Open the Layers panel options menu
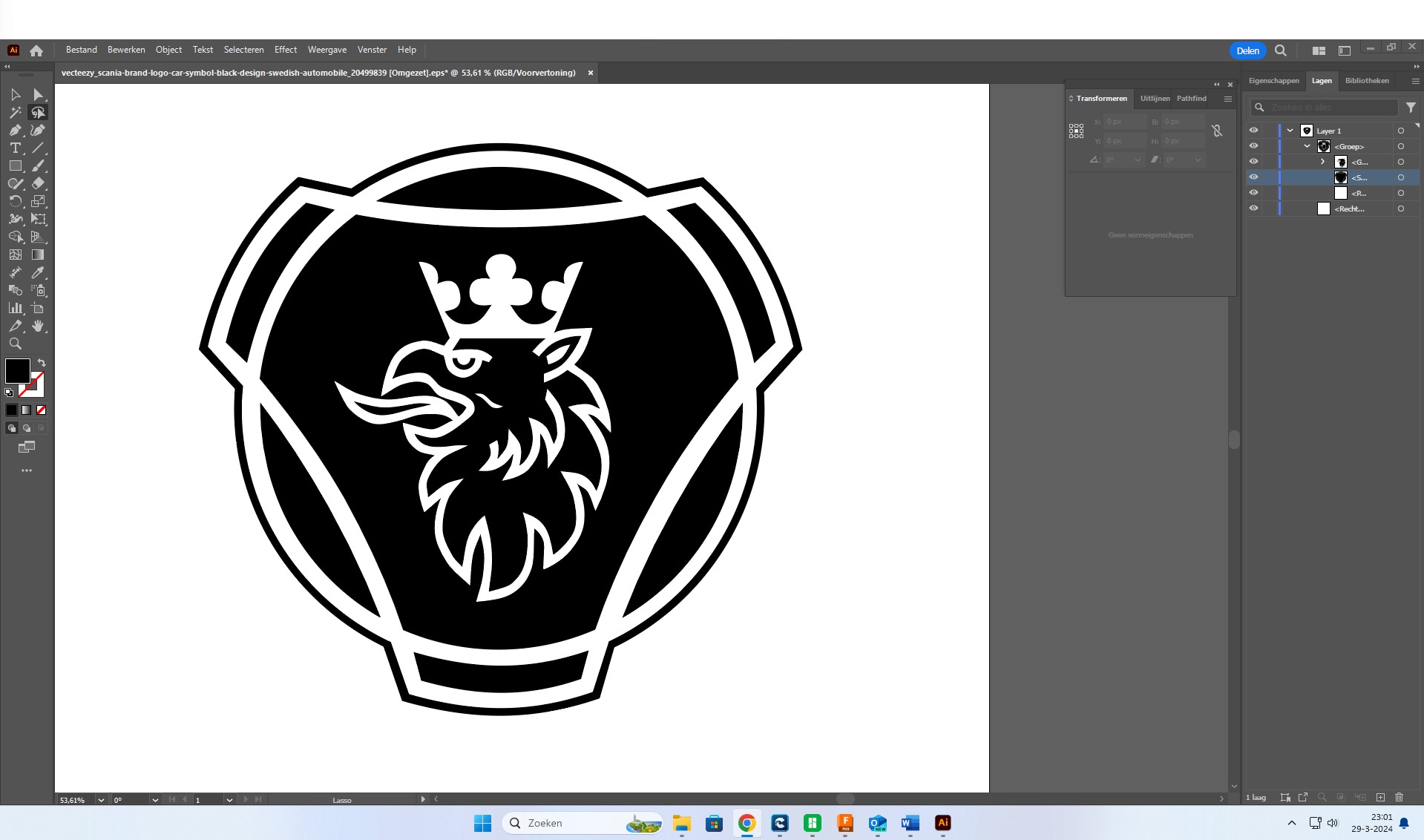The image size is (1424, 840). pos(1415,81)
